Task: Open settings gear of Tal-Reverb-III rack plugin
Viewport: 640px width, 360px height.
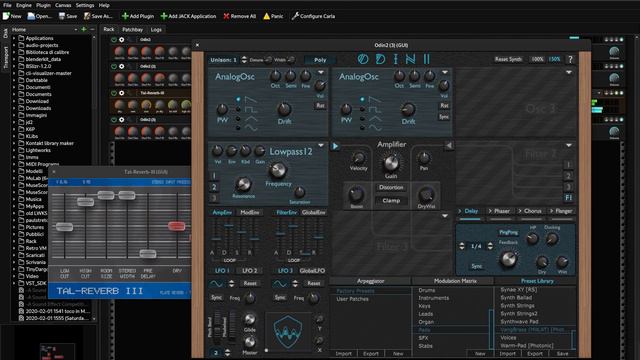Action: (122, 93)
